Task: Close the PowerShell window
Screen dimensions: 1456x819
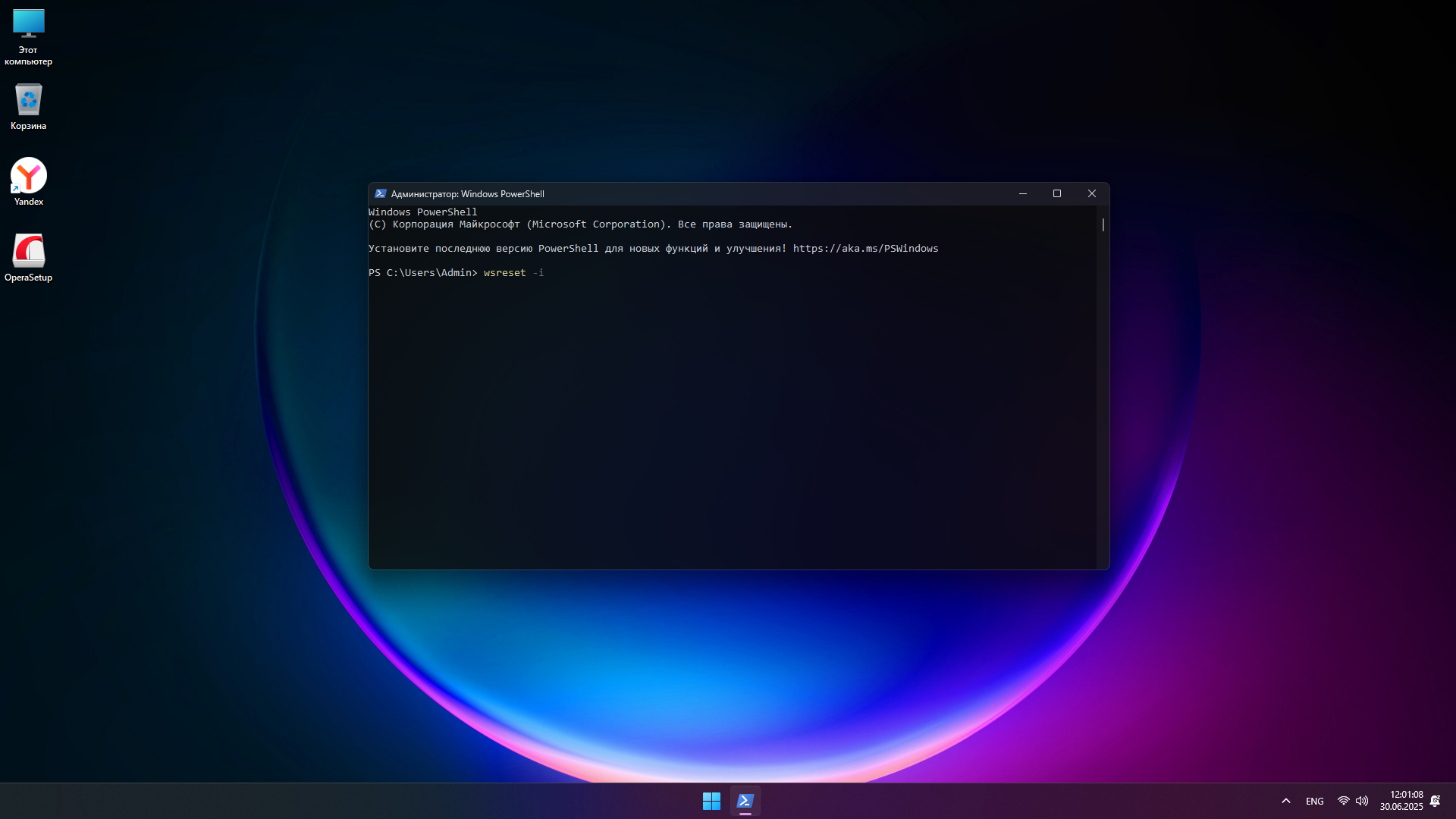Action: [x=1091, y=194]
